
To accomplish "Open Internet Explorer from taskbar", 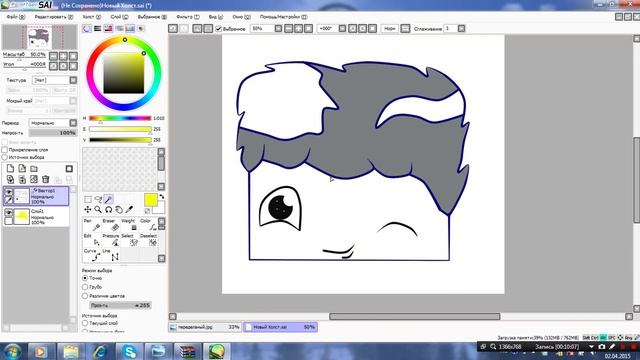I will [100, 351].
